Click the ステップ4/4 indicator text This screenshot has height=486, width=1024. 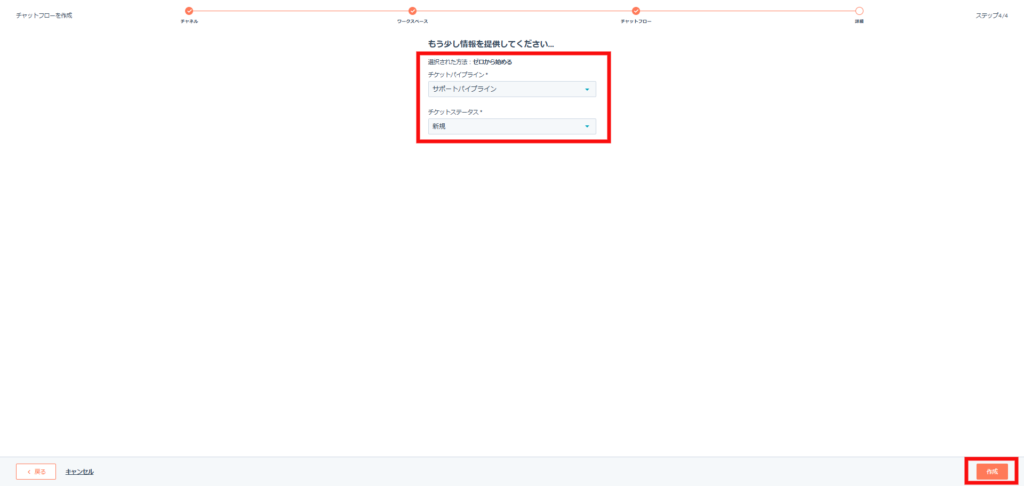pyautogui.click(x=992, y=16)
